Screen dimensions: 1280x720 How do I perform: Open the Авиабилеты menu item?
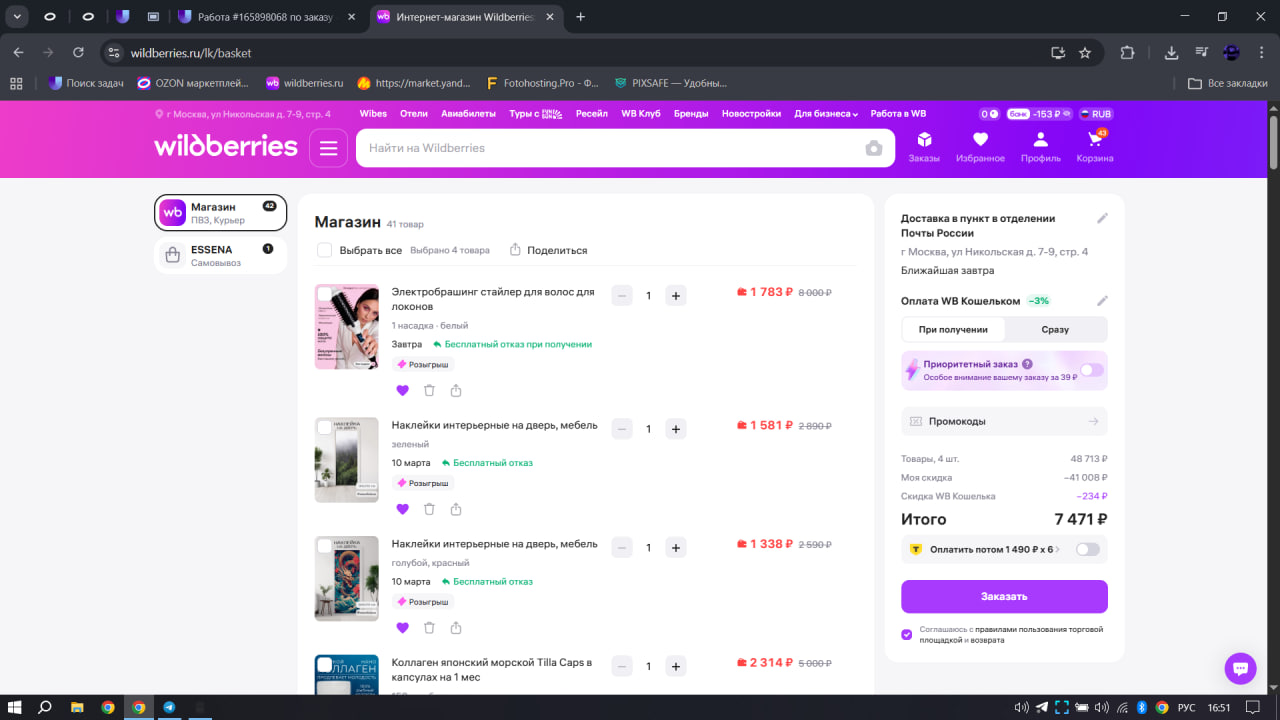pyautogui.click(x=468, y=114)
